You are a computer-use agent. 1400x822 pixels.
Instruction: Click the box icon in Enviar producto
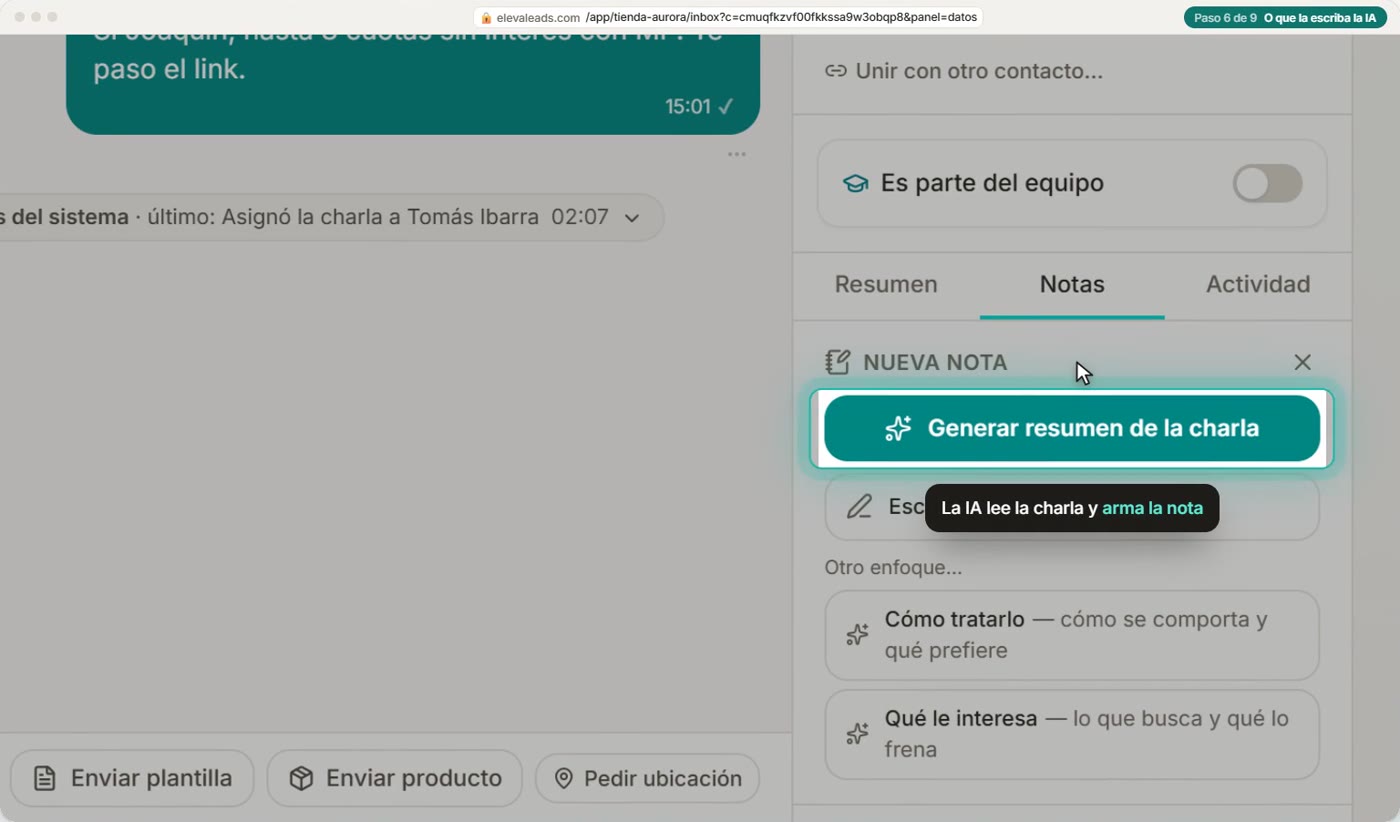[301, 778]
